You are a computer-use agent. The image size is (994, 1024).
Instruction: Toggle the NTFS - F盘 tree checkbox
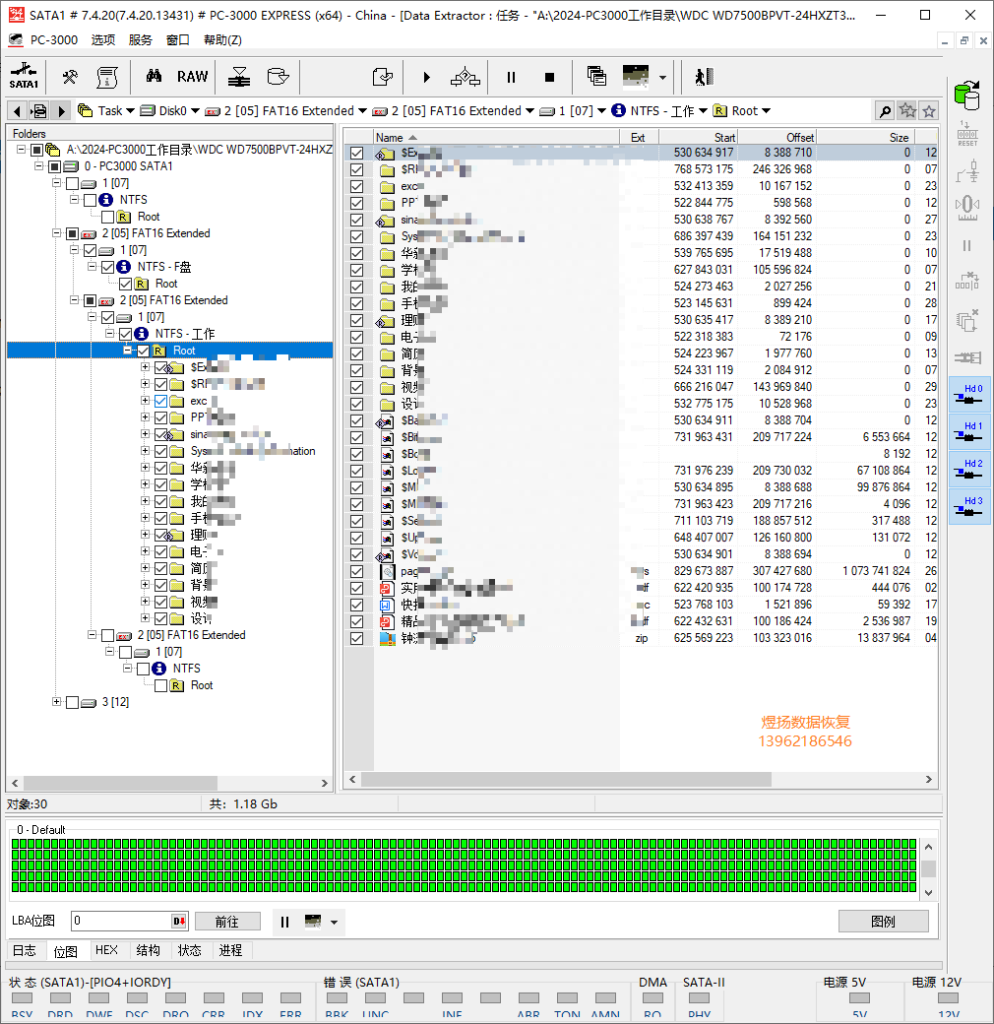pos(108,266)
